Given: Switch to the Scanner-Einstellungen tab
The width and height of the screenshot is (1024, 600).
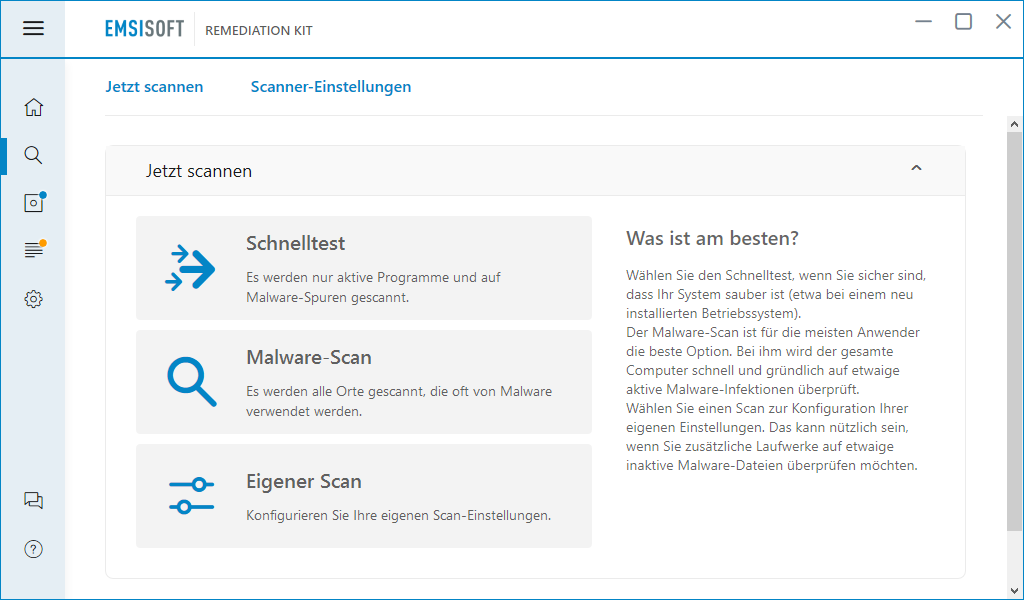Looking at the screenshot, I should click(331, 87).
